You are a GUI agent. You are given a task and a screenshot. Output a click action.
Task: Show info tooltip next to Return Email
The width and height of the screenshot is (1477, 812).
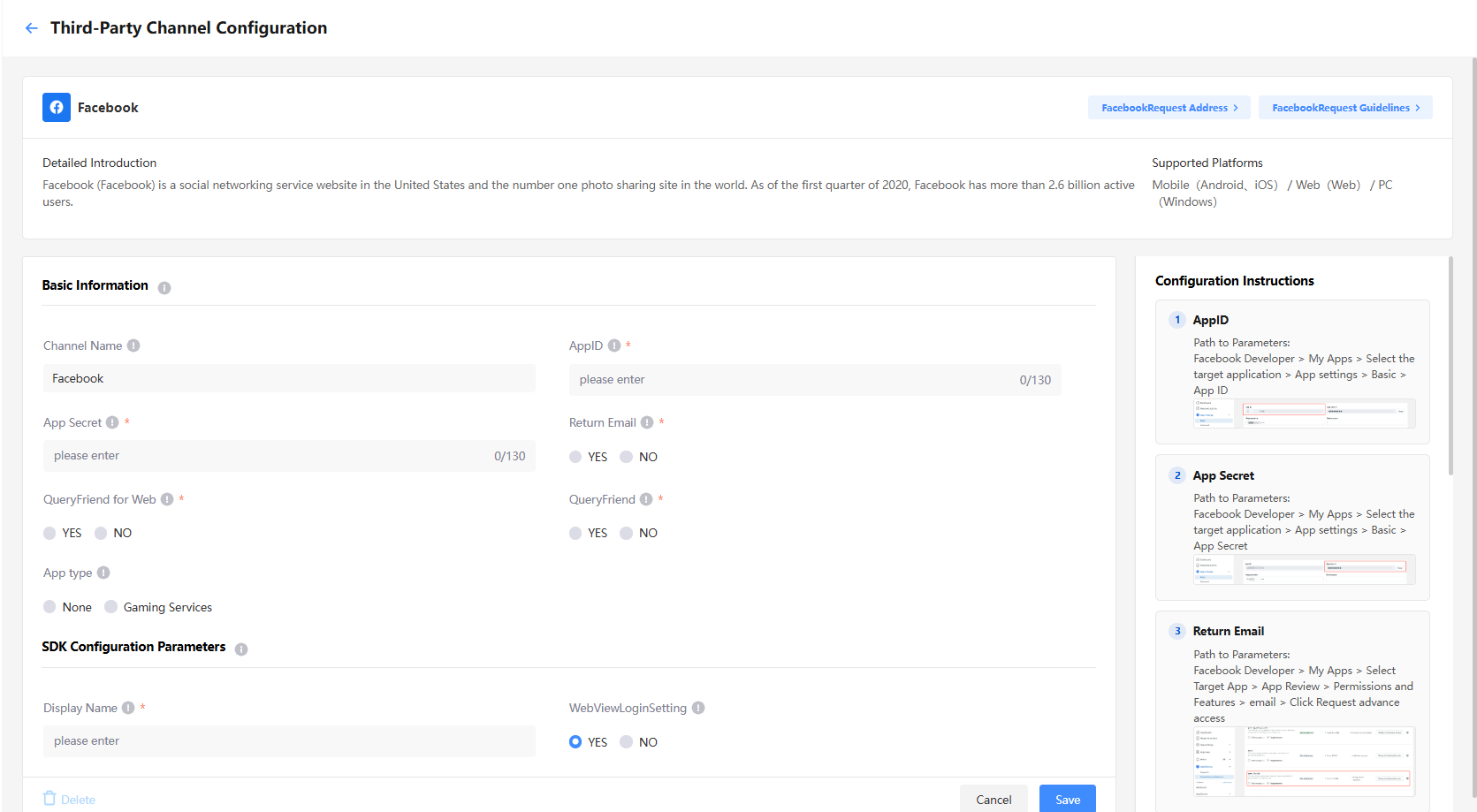(647, 422)
